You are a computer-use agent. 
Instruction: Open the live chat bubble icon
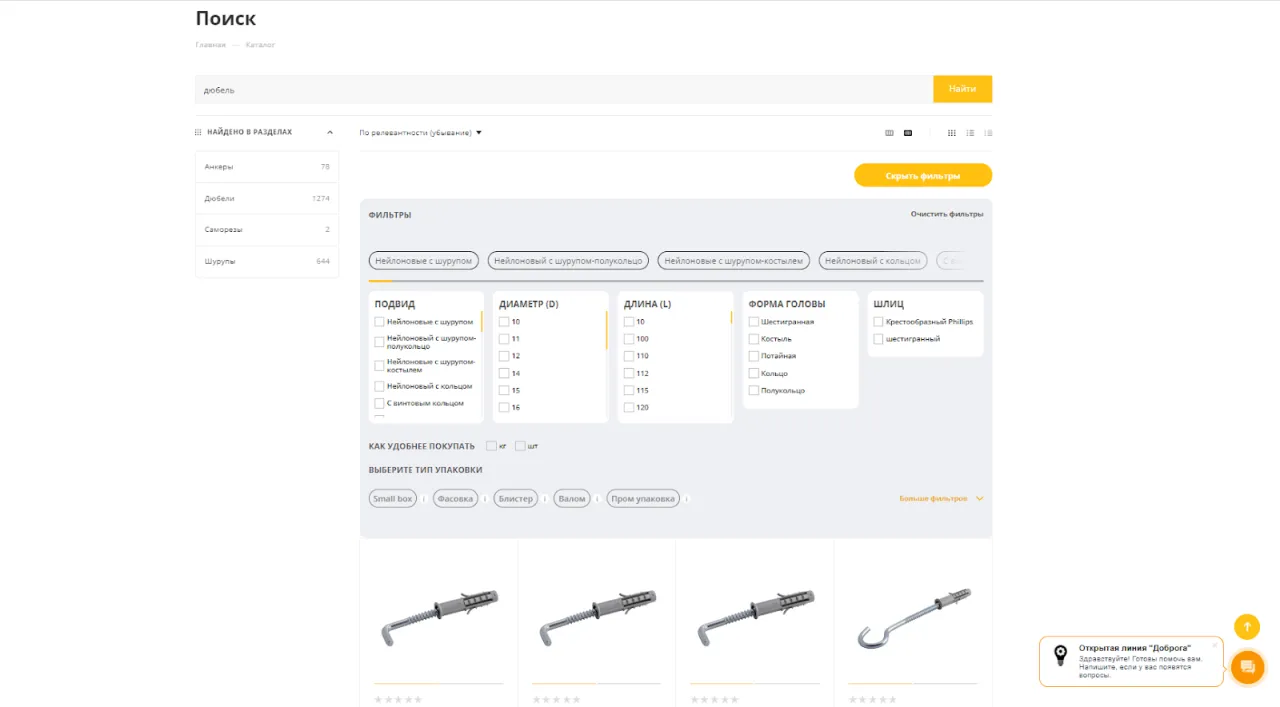[x=1247, y=667]
